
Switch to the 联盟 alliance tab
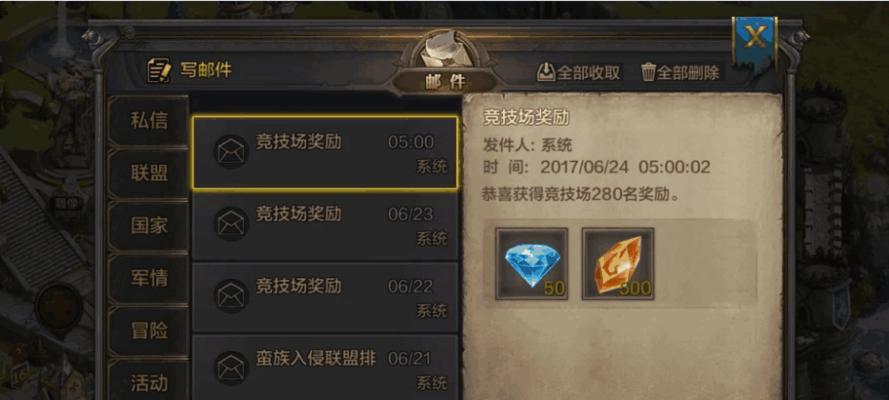[x=149, y=173]
